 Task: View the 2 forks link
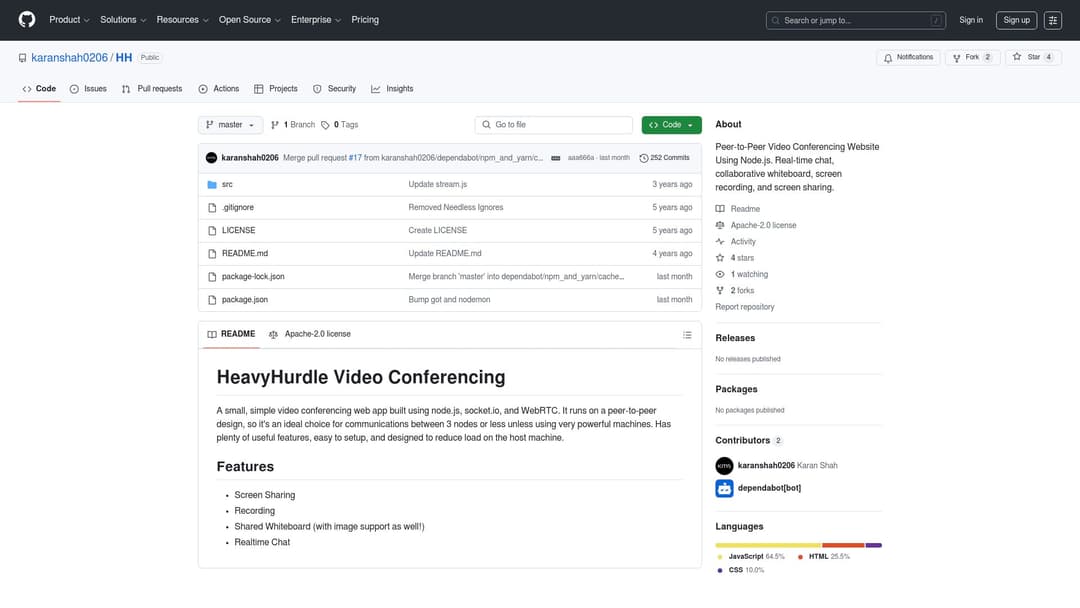(742, 291)
